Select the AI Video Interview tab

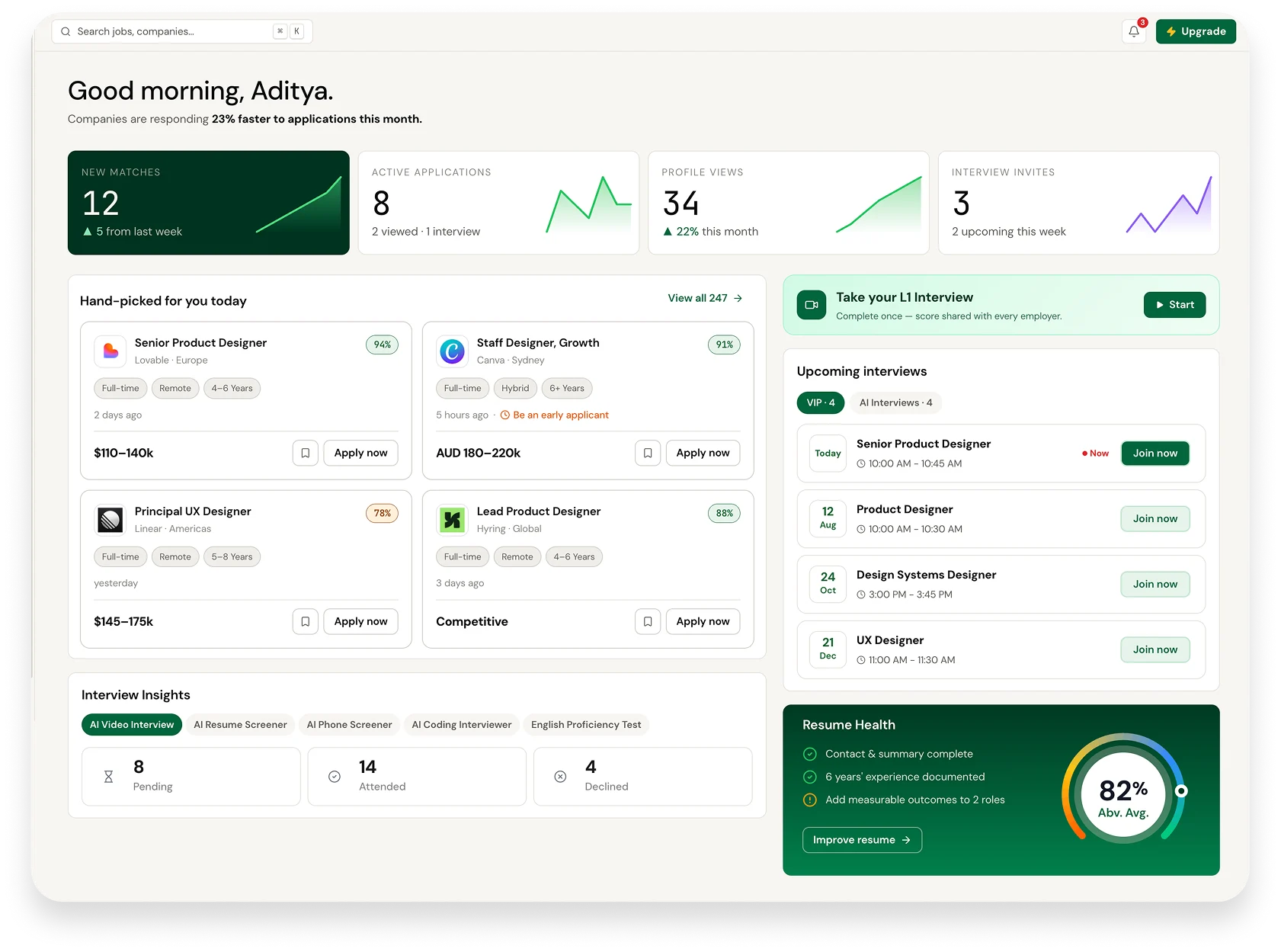[x=132, y=724]
